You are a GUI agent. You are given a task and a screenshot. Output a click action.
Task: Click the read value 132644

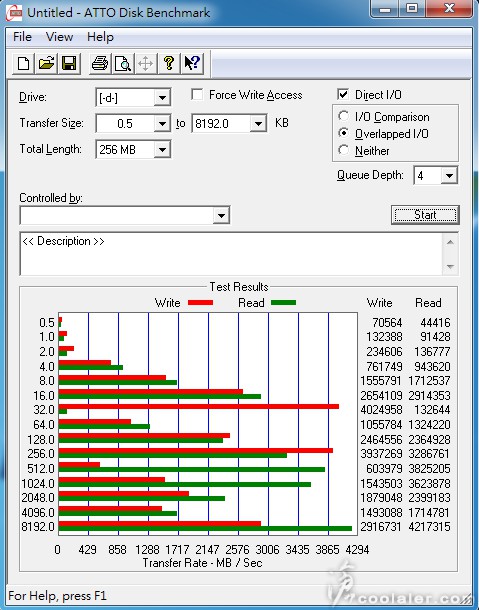point(432,410)
